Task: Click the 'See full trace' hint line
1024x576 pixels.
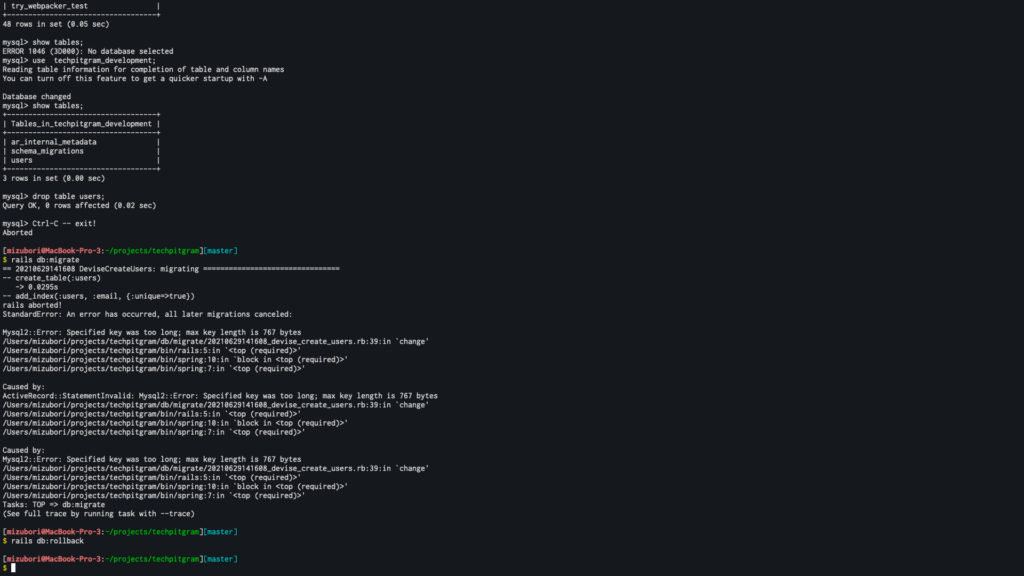Action: click(x=99, y=513)
